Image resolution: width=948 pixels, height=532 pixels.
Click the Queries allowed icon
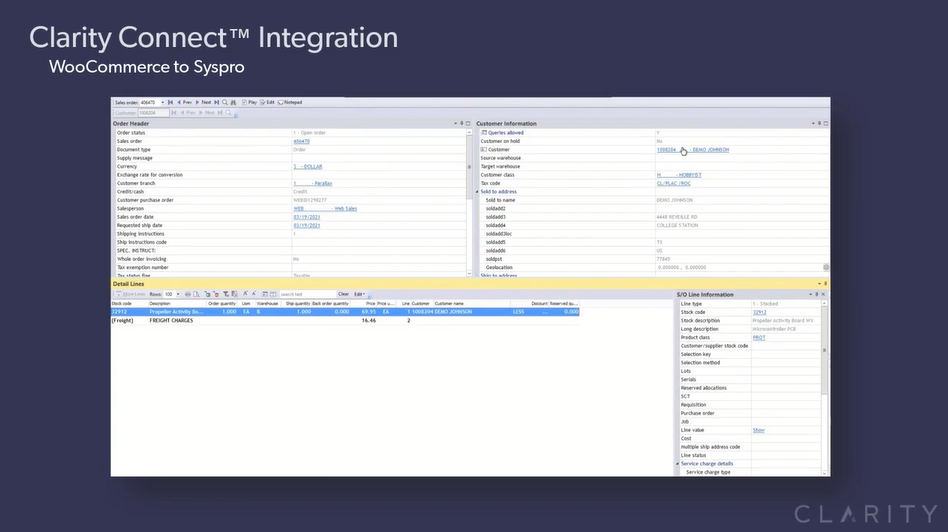[x=484, y=132]
